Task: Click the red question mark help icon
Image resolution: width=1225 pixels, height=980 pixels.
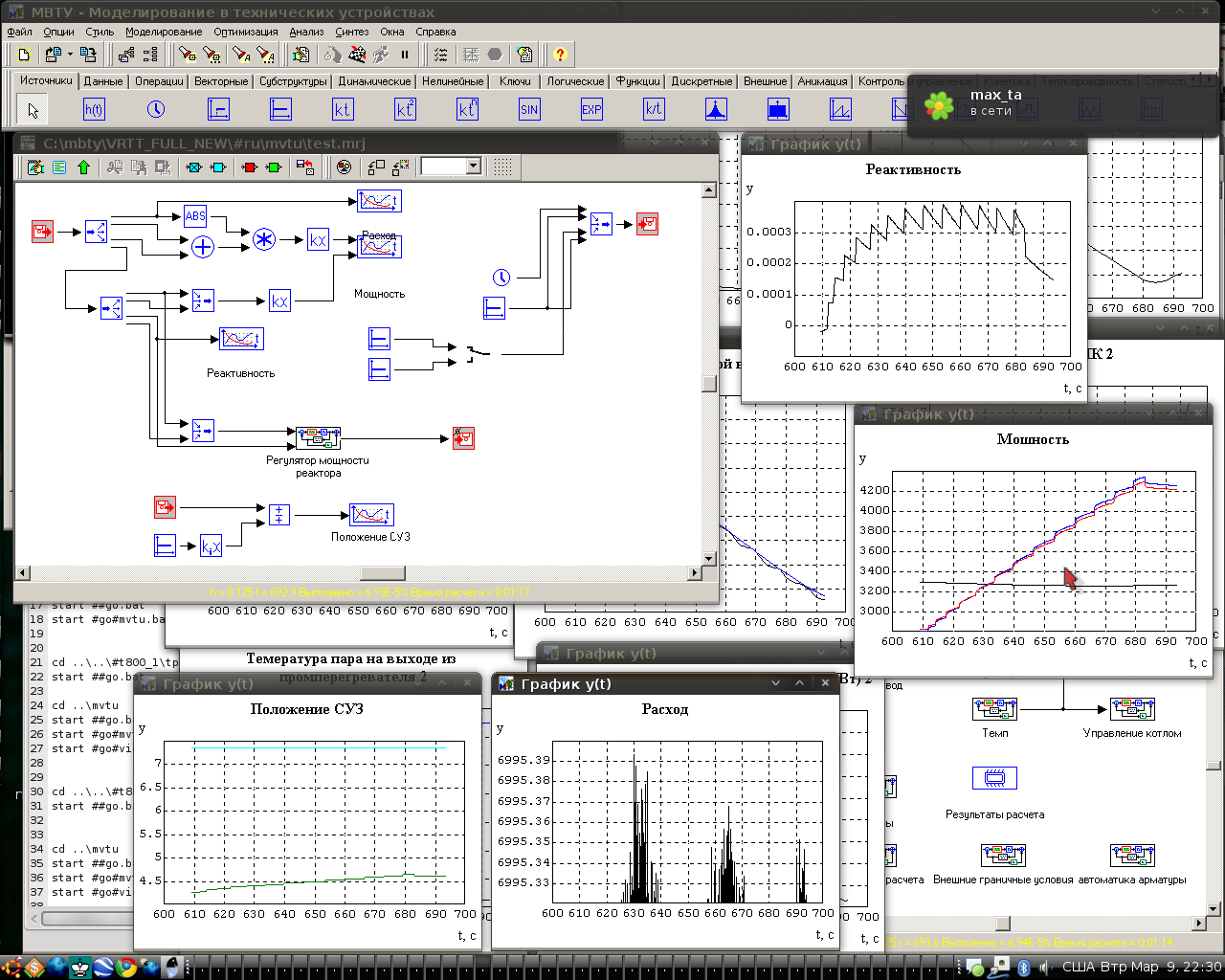Action: [x=560, y=55]
